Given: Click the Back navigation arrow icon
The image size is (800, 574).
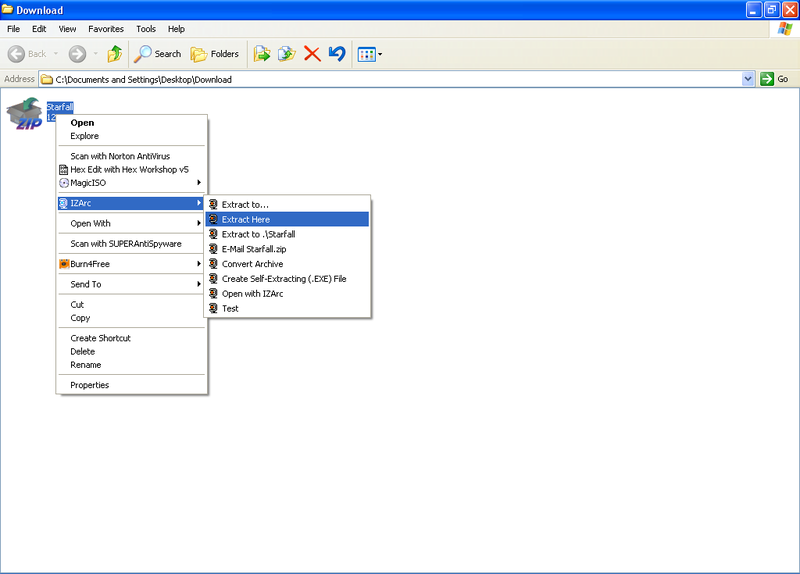Looking at the screenshot, I should (16, 54).
